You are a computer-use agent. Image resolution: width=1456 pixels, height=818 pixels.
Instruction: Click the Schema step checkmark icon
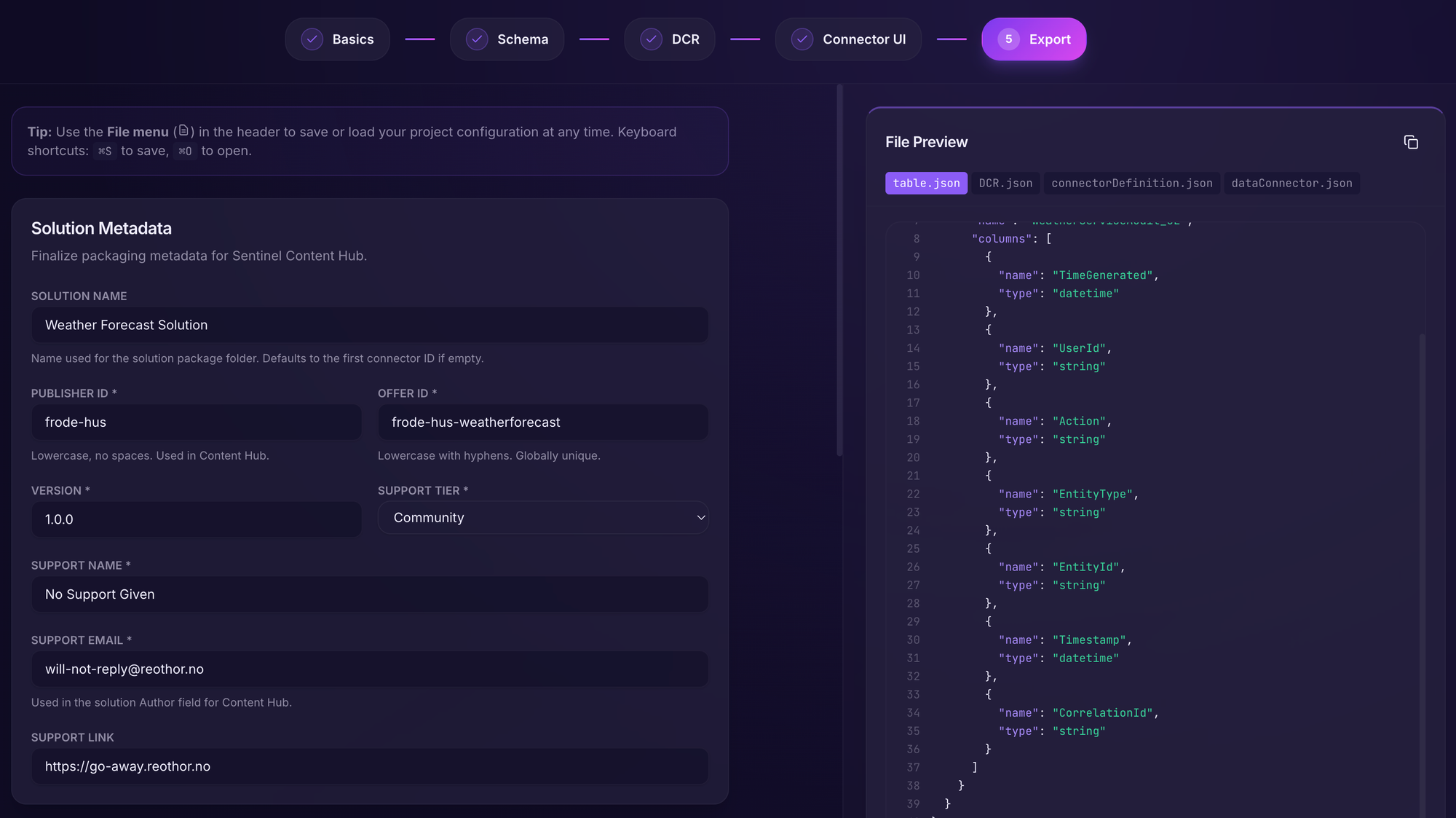[x=477, y=39]
